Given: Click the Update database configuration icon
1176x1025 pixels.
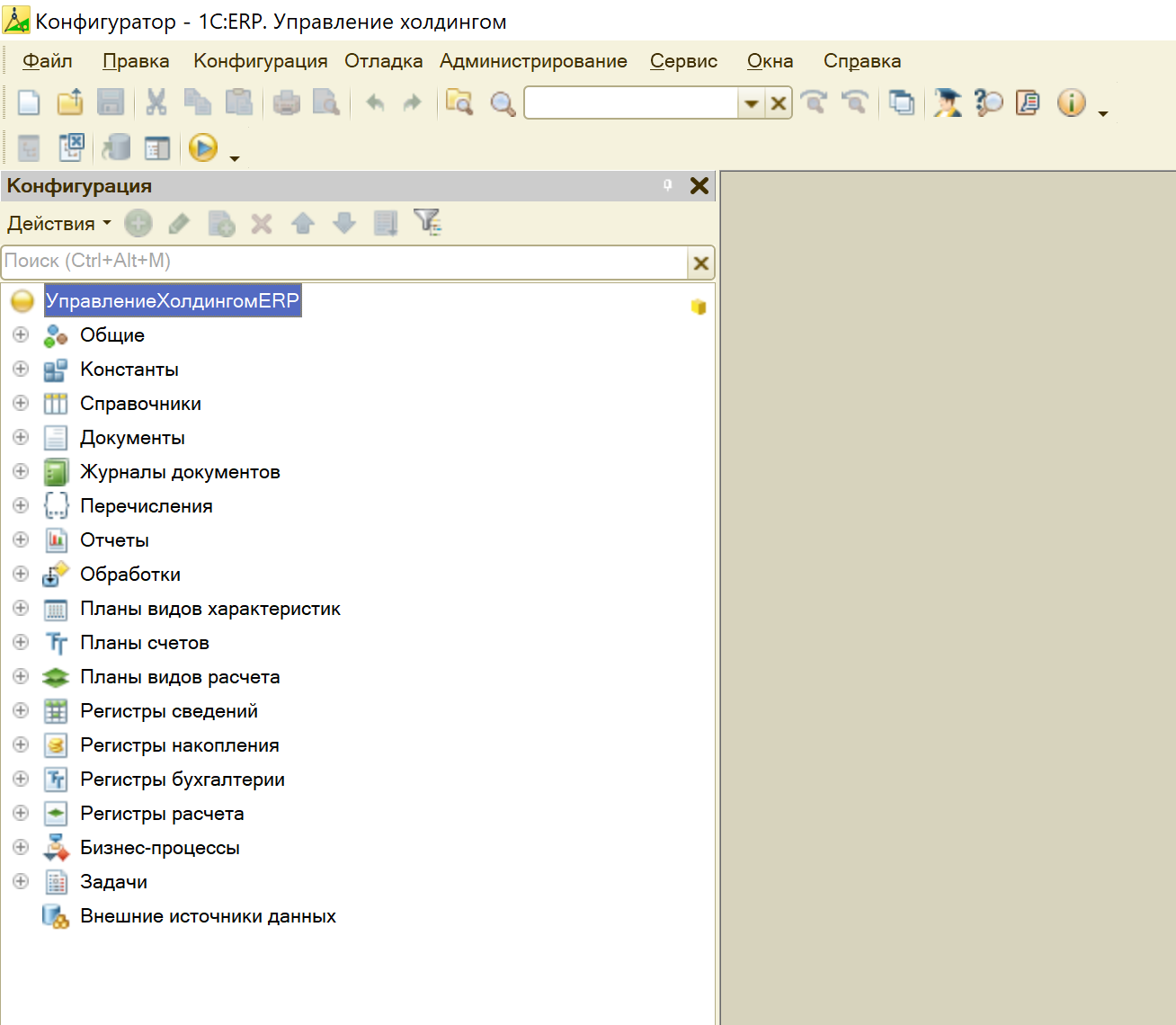Looking at the screenshot, I should [x=116, y=147].
